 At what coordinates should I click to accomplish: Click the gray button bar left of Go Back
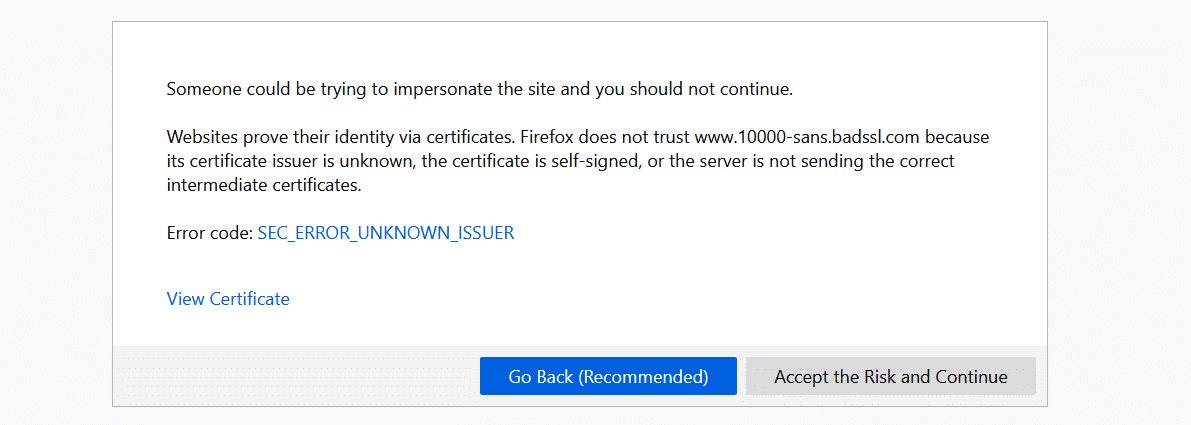296,377
